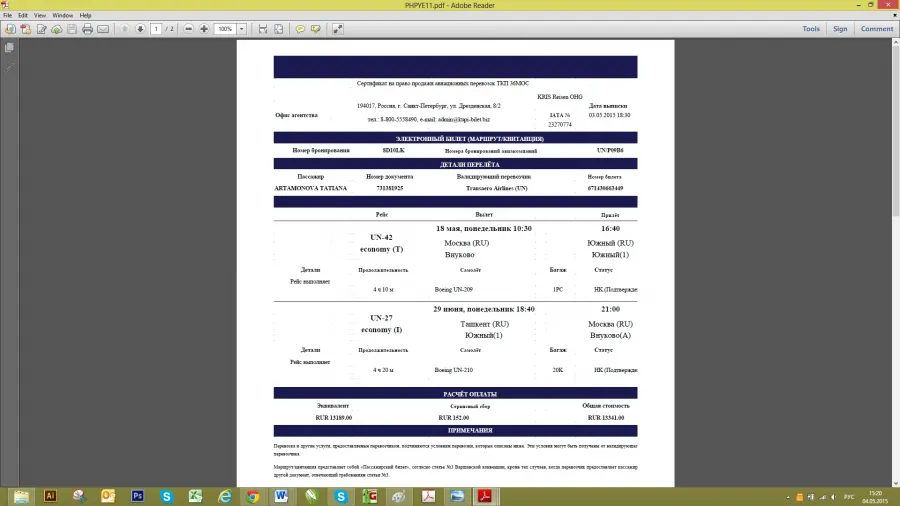
Task: Select the highlight text tool icon
Action: point(316,29)
